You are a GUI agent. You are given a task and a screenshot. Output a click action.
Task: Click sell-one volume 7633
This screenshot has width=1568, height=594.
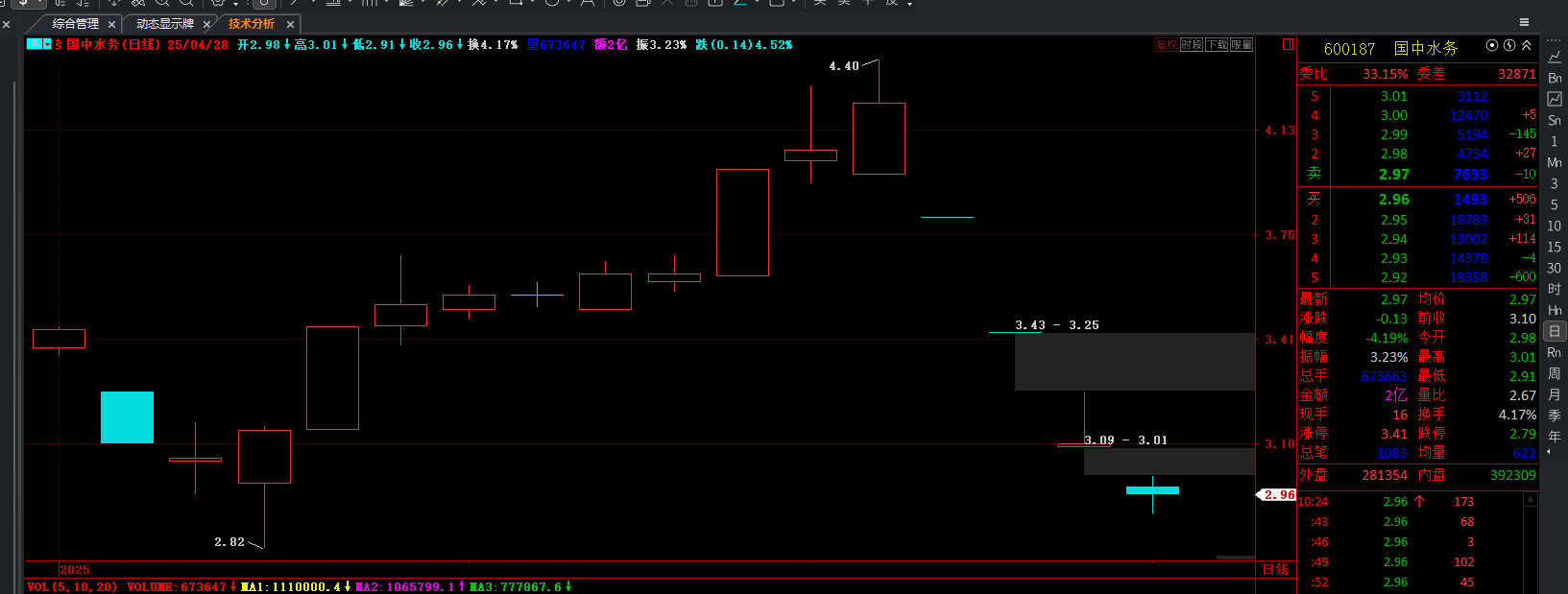[x=1470, y=174]
